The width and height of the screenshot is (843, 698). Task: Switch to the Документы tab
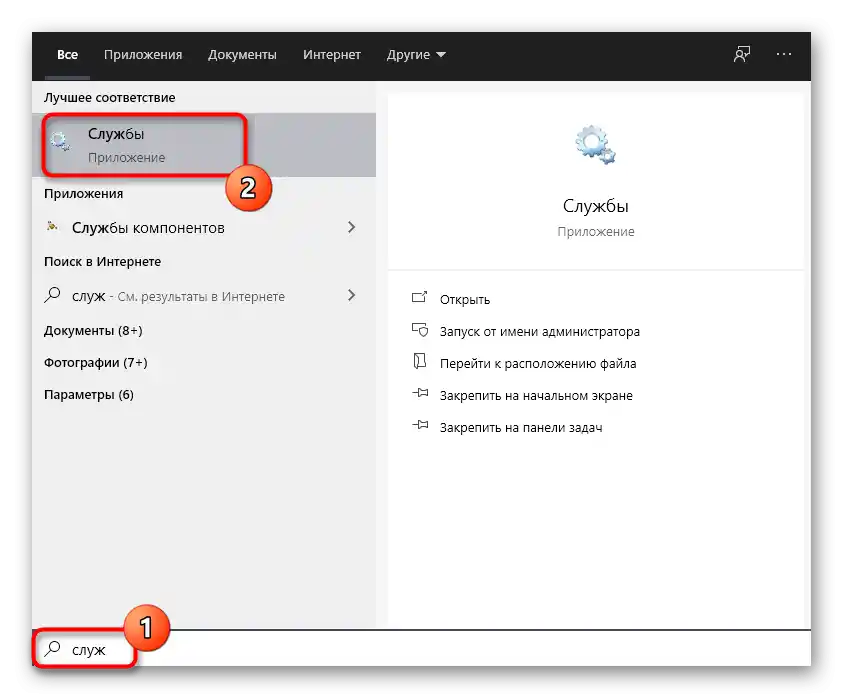(242, 55)
